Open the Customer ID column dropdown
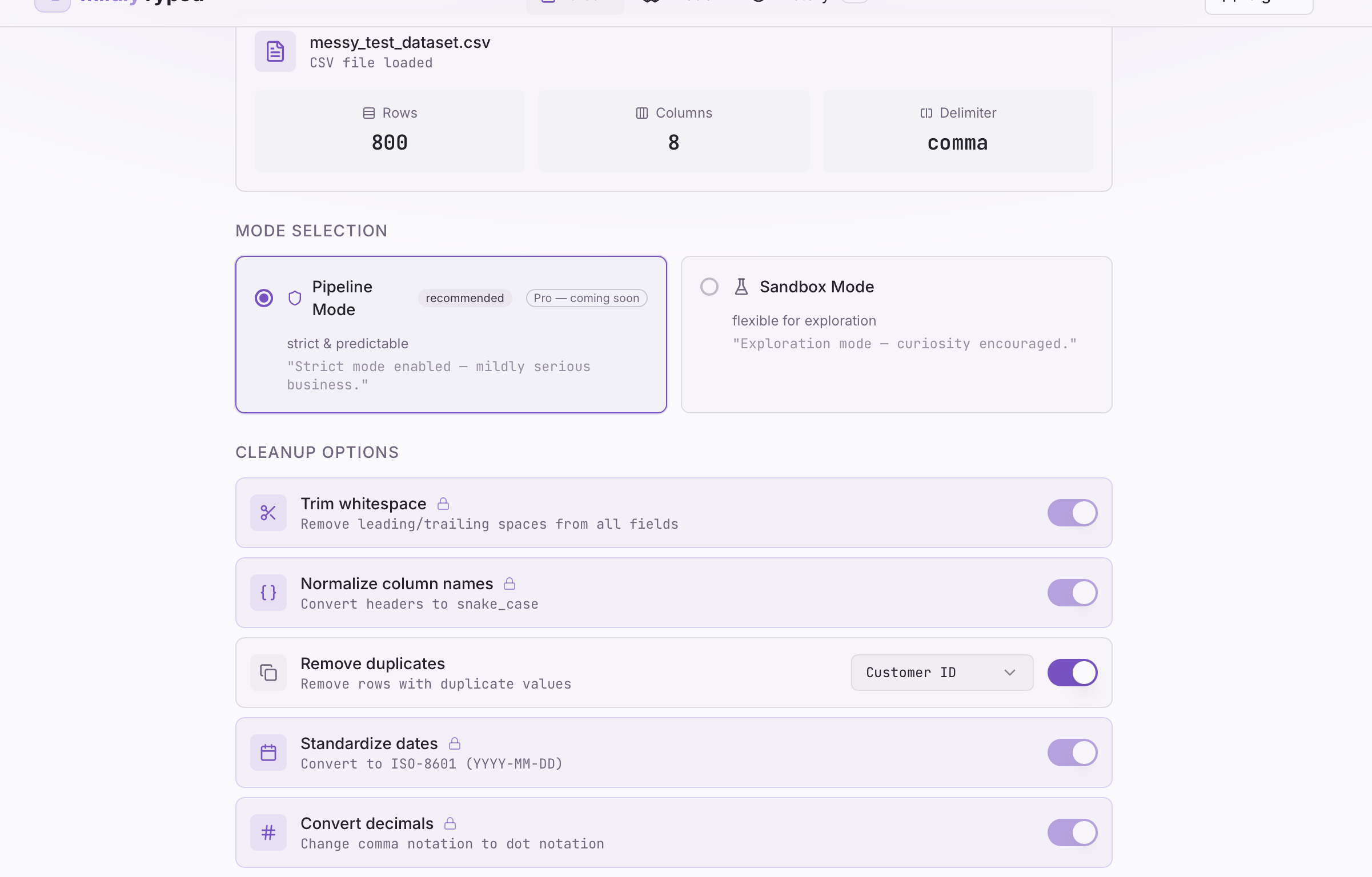 941,673
